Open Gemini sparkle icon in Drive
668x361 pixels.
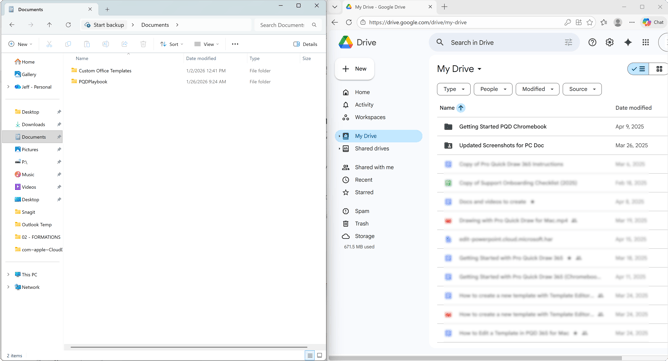click(x=628, y=42)
